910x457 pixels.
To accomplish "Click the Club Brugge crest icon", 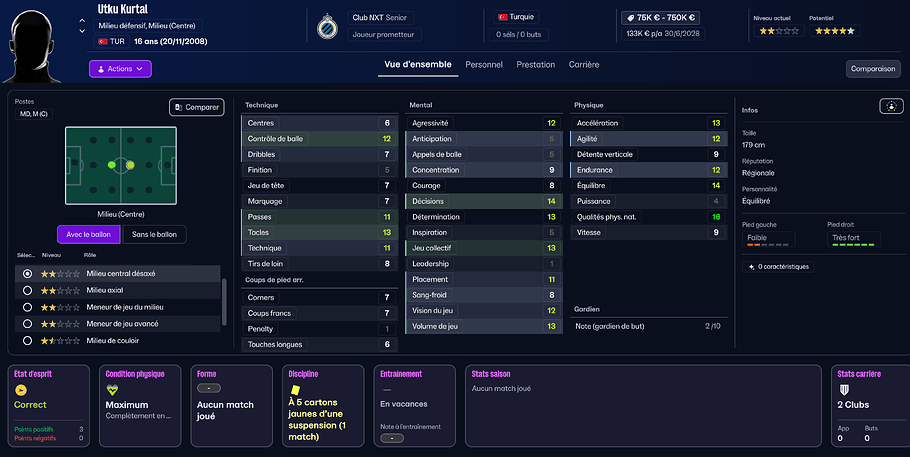I will [326, 26].
